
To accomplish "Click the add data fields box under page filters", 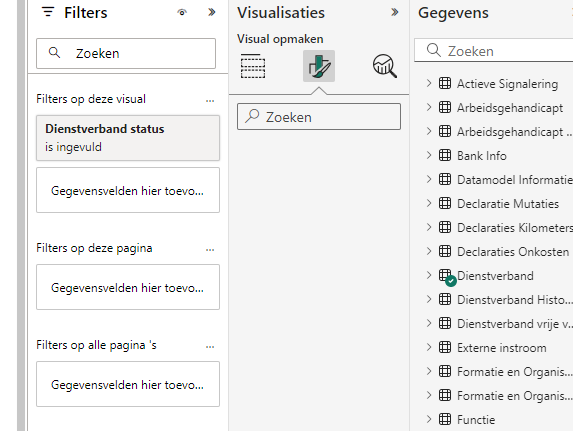I will [128, 287].
